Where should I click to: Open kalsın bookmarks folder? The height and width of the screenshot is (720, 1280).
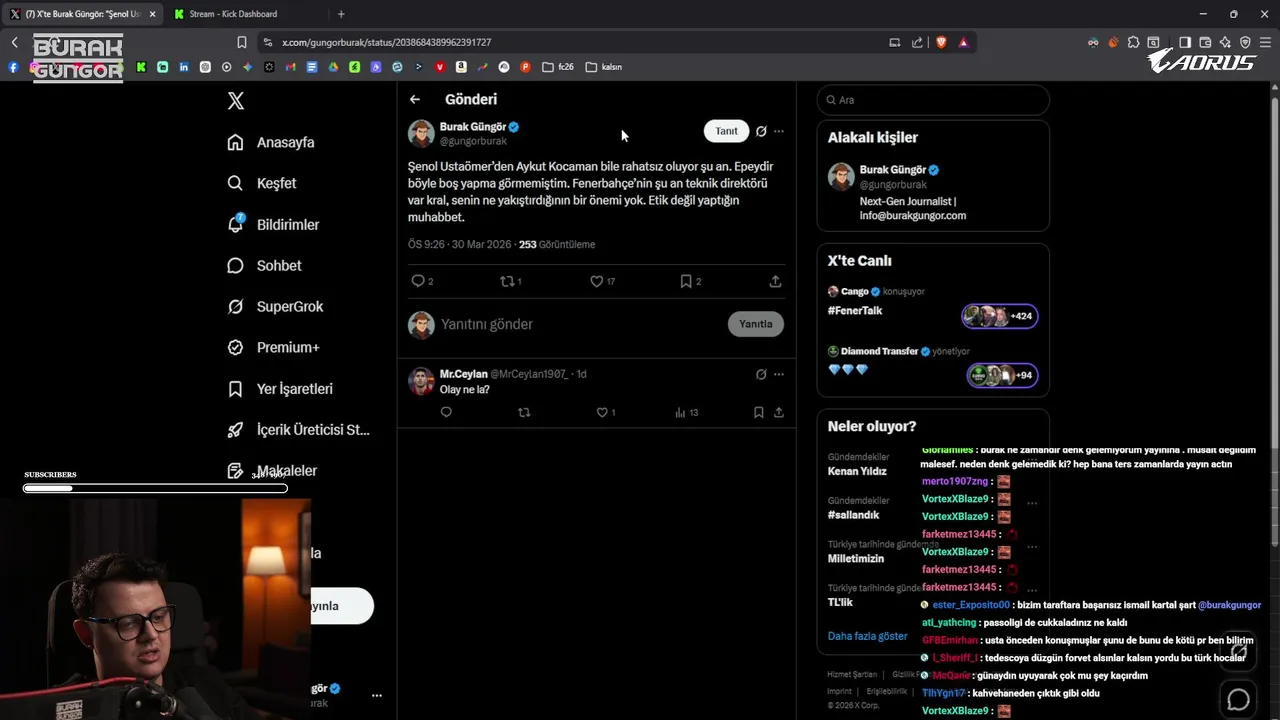[x=604, y=67]
